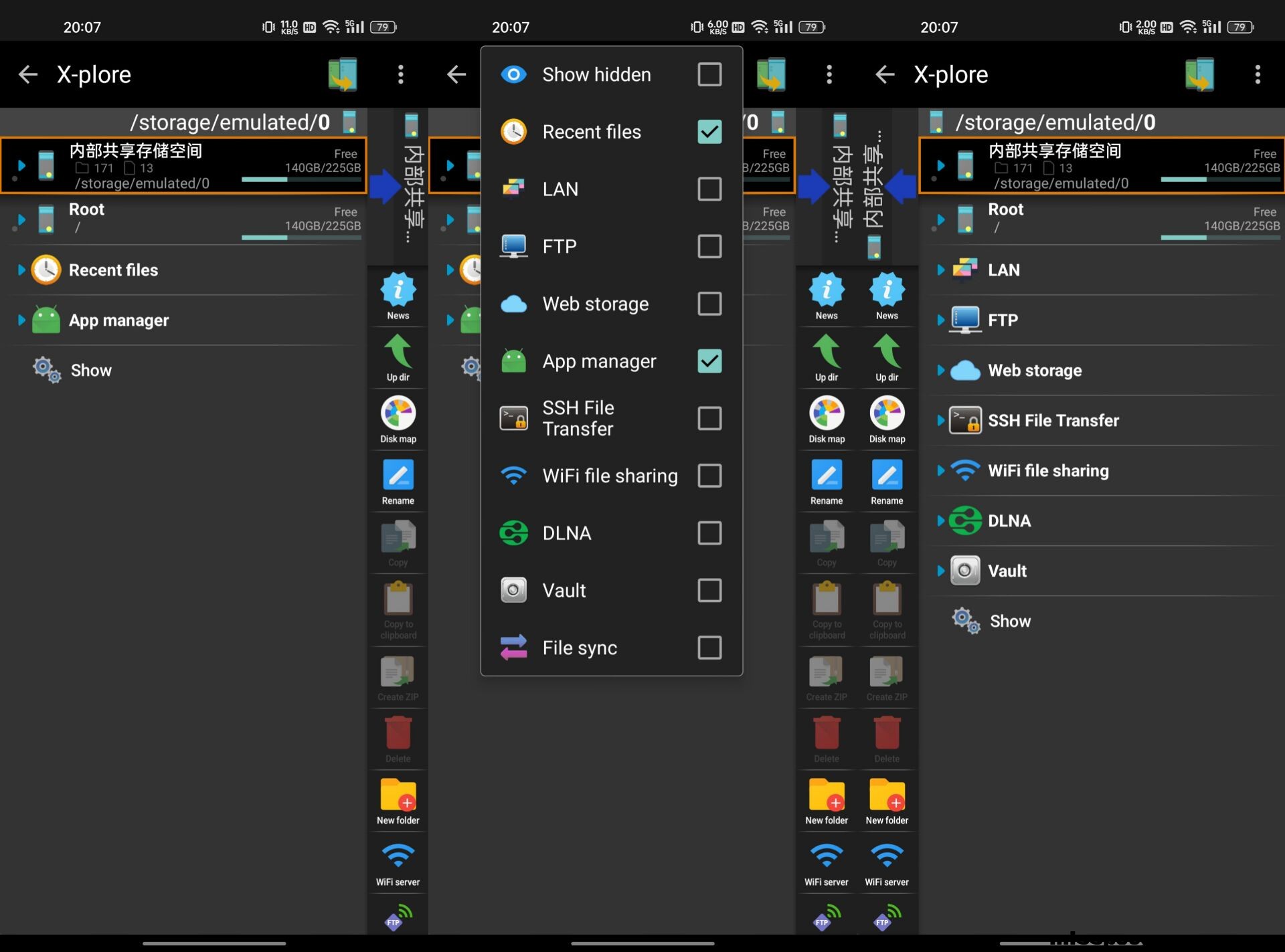Viewport: 1285px width, 952px height.
Task: Tap rightmost New folder in middle toolbar
Action: click(x=887, y=801)
